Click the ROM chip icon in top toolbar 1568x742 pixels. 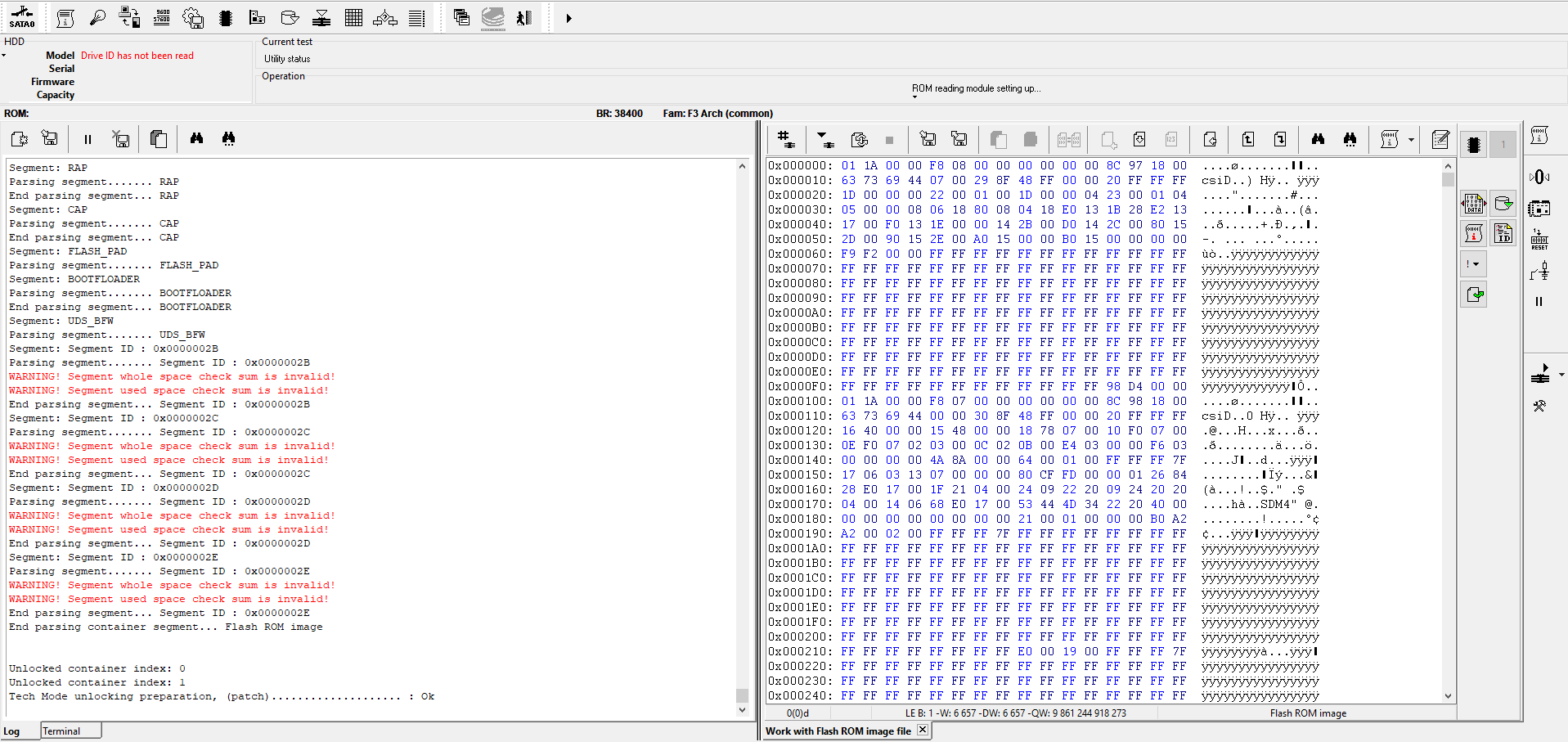[x=226, y=17]
